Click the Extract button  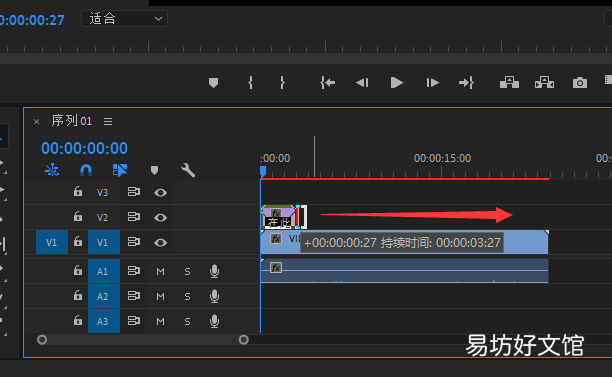(544, 82)
